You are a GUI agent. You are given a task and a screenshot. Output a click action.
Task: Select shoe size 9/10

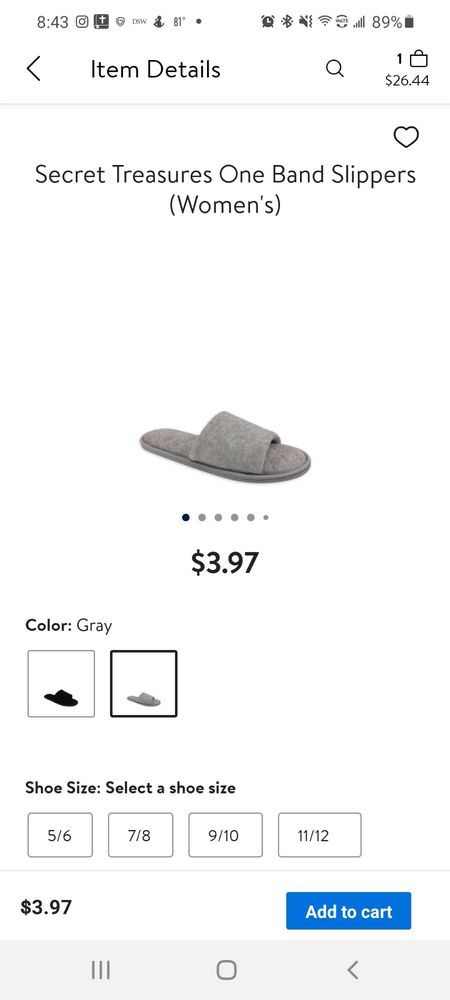(x=225, y=835)
